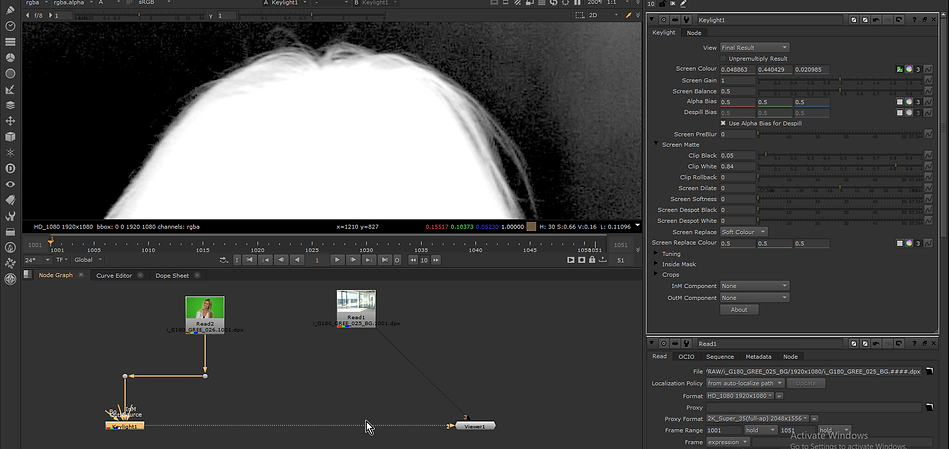The height and width of the screenshot is (449, 949).
Task: Open the FurnaceCore icon in the left toolbar
Action: [10, 247]
